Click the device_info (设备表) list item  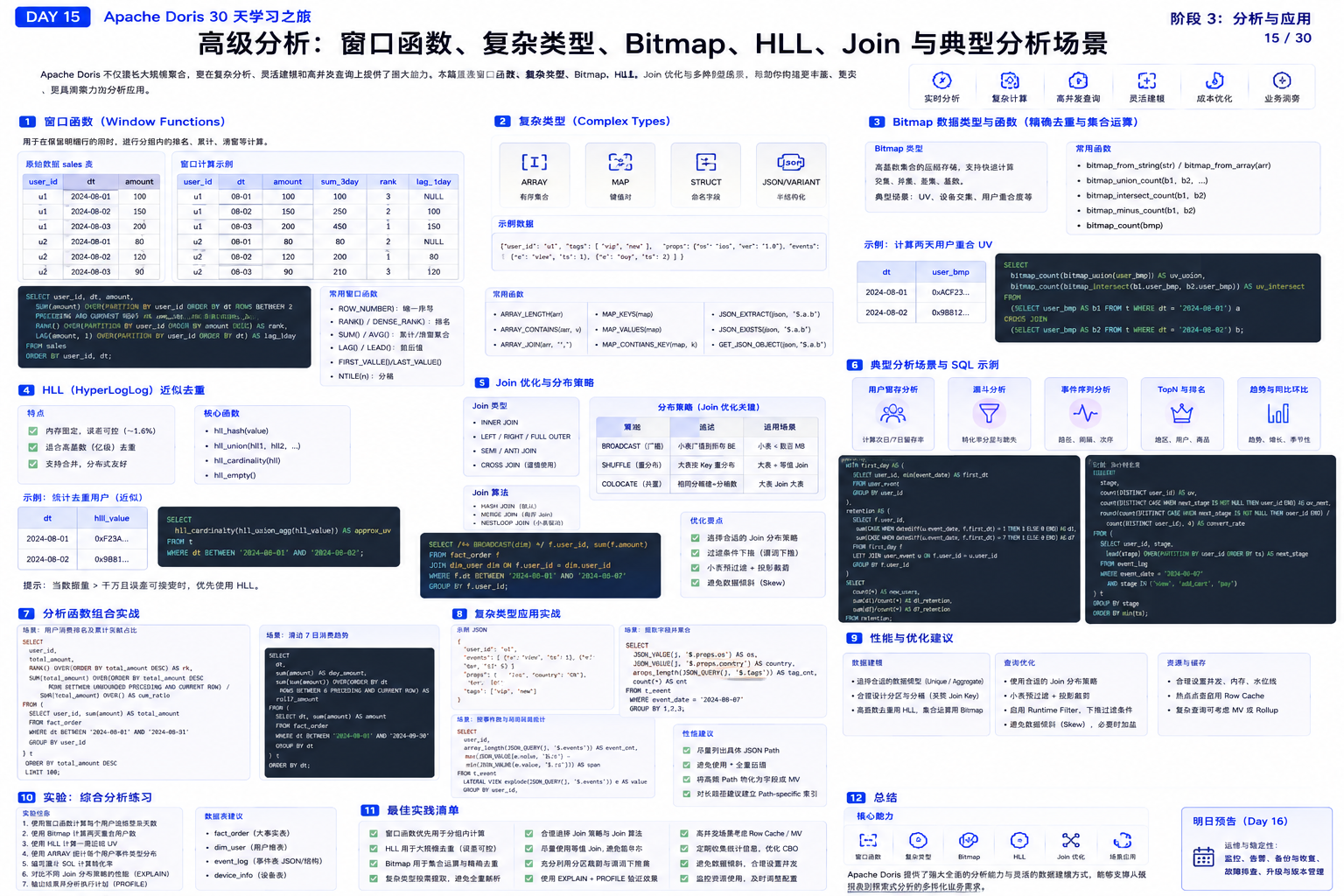click(250, 875)
